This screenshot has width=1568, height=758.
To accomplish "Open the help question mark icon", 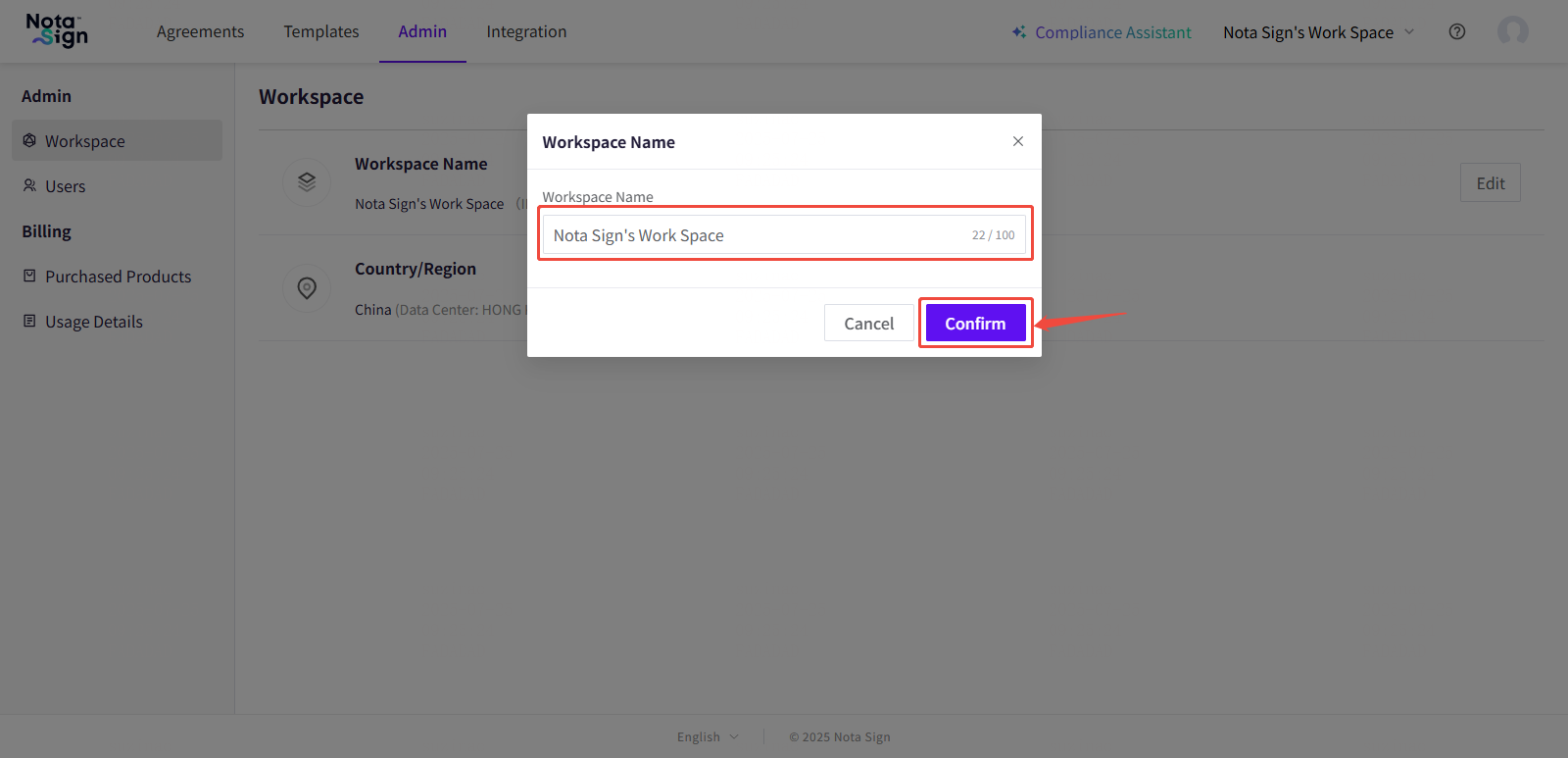I will click(1457, 31).
